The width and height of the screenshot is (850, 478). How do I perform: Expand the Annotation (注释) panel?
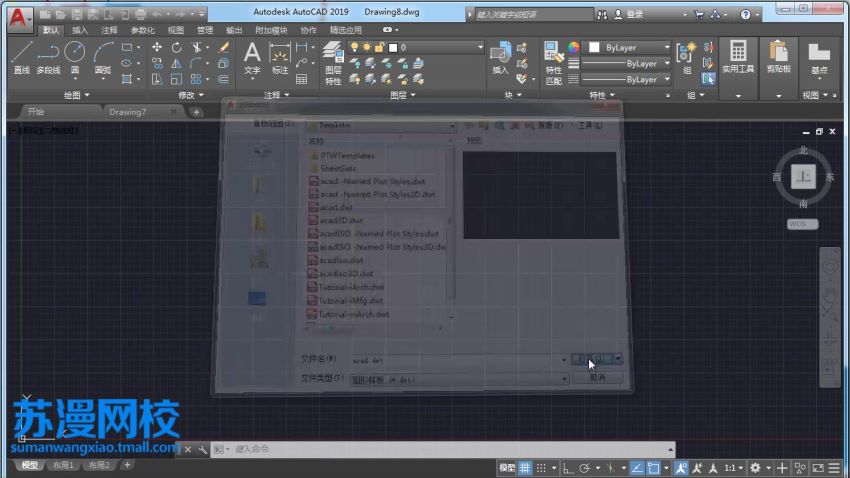coord(276,95)
